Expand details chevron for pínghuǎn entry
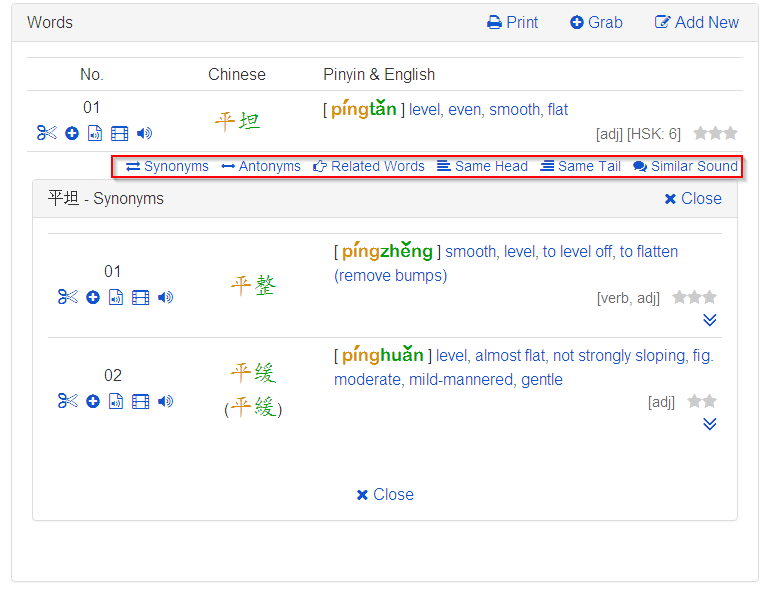Image resolution: width=770 pixels, height=592 pixels. tap(710, 424)
